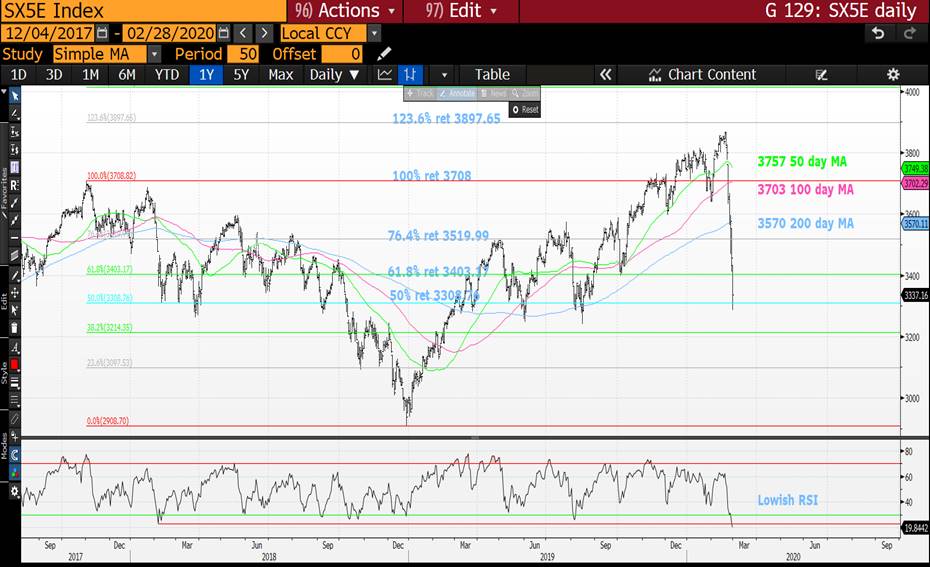Expand the chart type options arrow

tap(444, 75)
